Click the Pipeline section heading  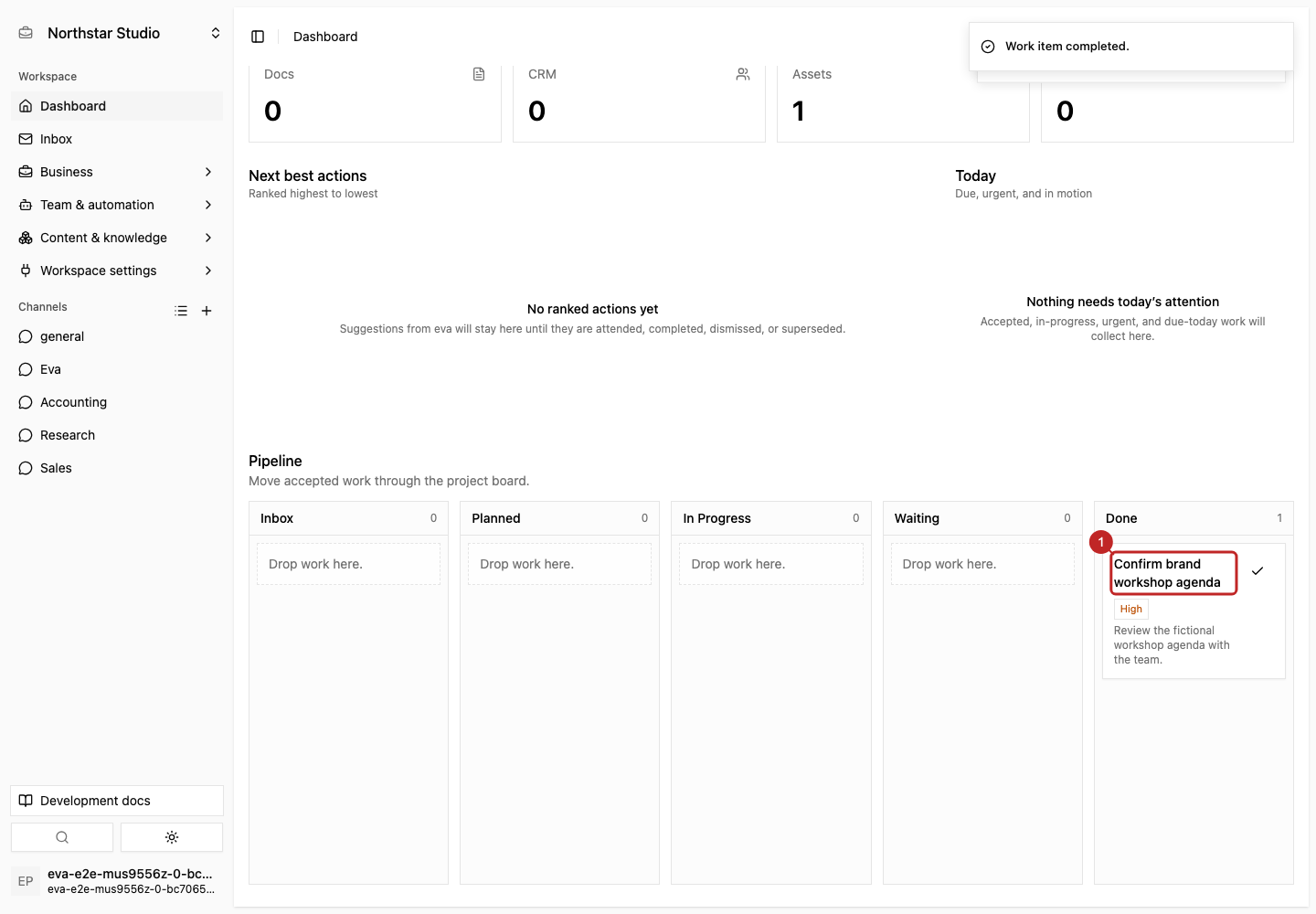click(275, 461)
